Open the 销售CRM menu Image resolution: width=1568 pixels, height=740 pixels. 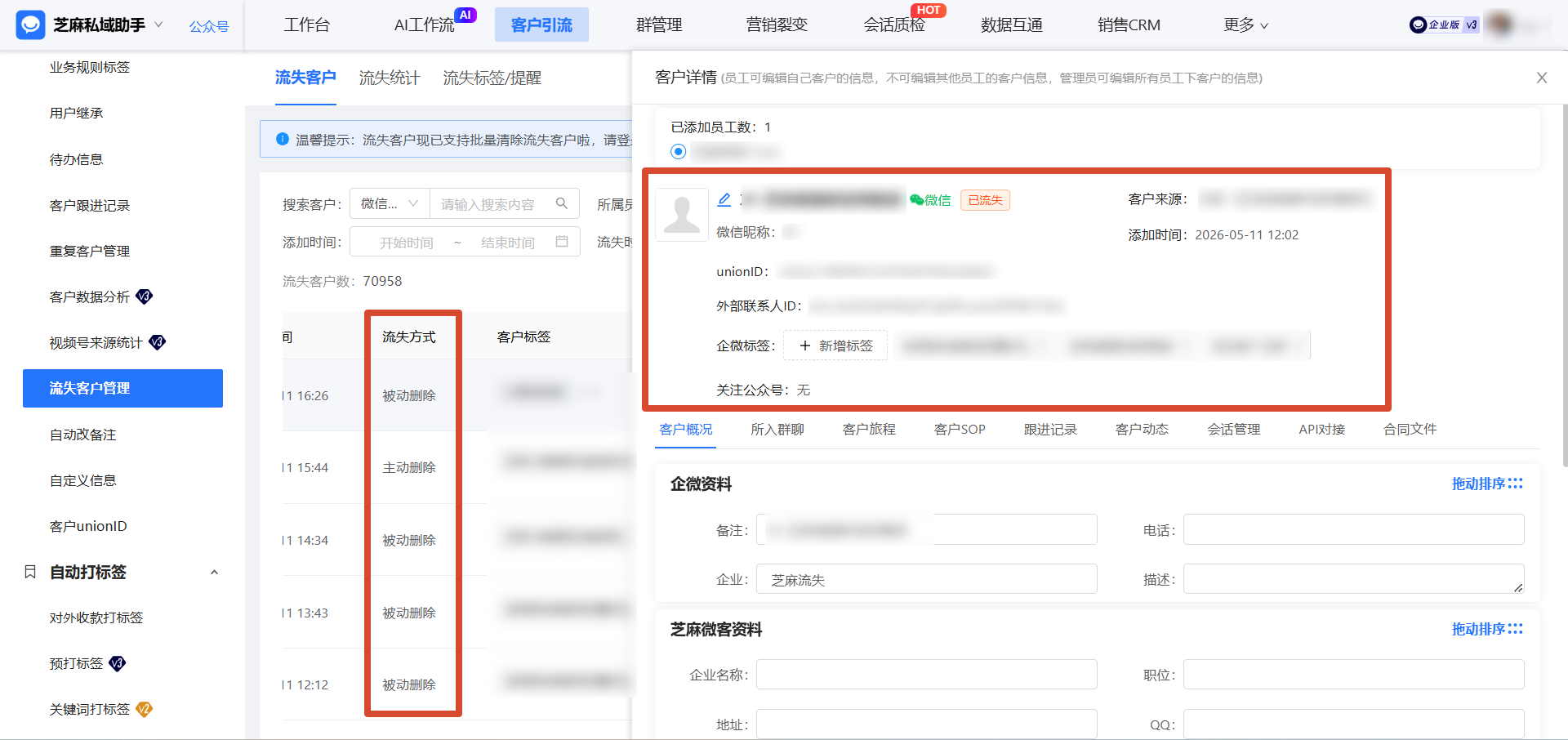click(1129, 25)
